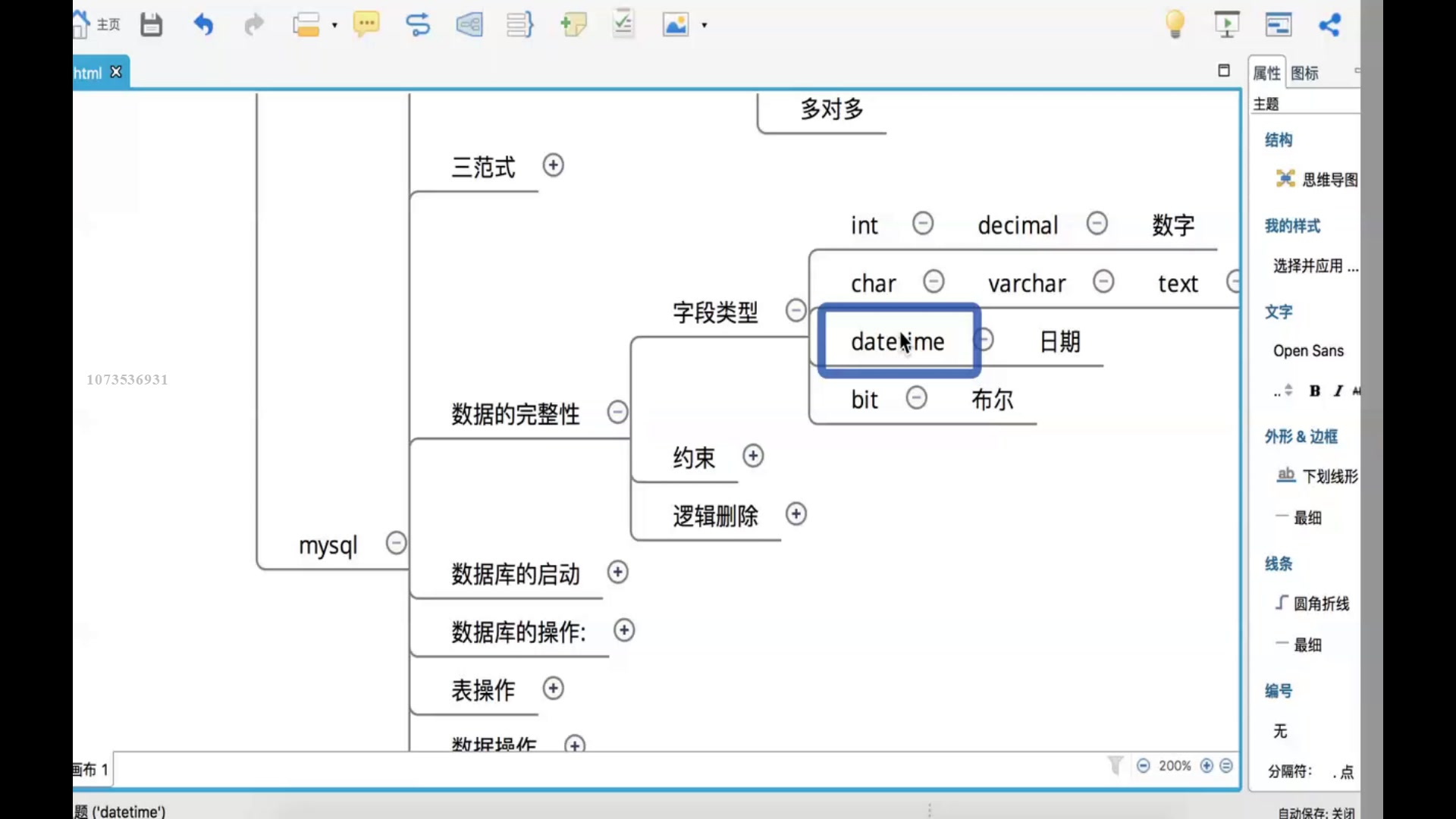Switch to the 图标 markers tab
Screen dimensions: 1456x819
pyautogui.click(x=1305, y=74)
